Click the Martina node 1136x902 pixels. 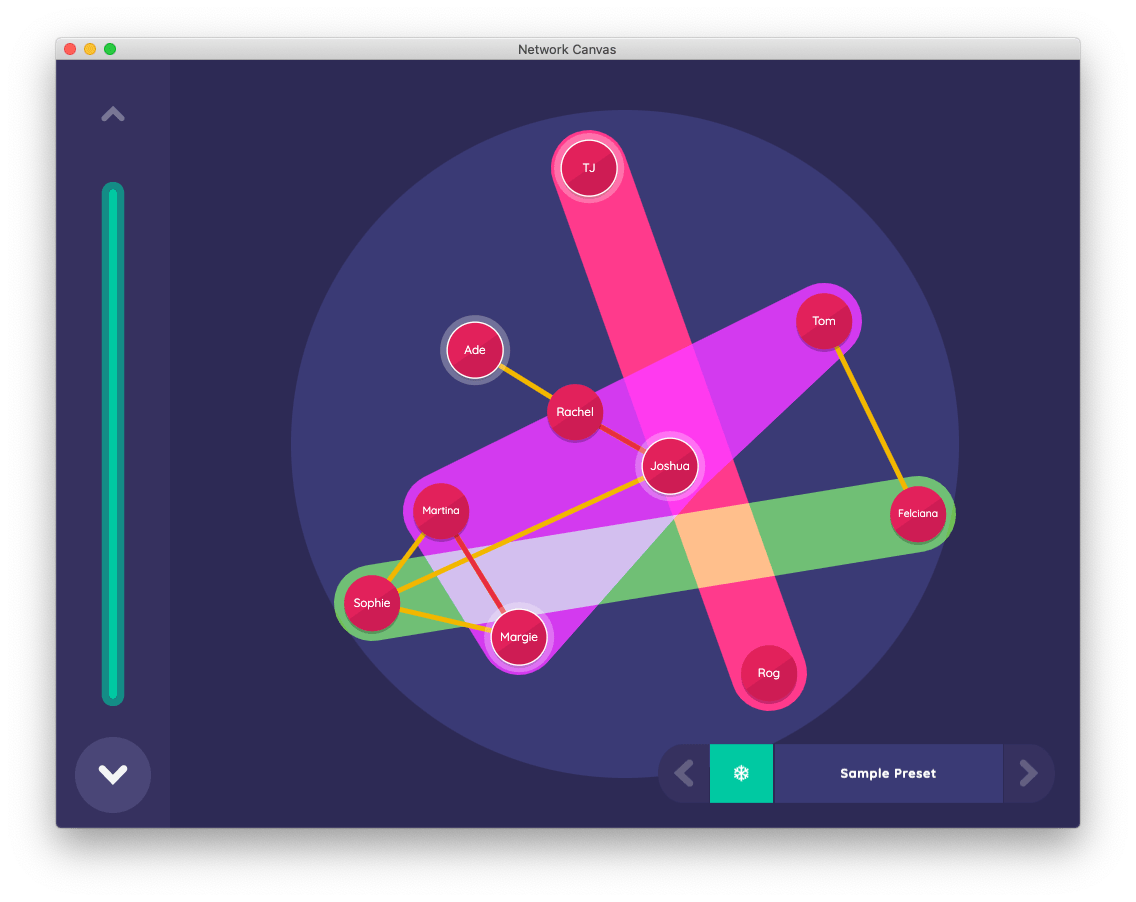441,511
